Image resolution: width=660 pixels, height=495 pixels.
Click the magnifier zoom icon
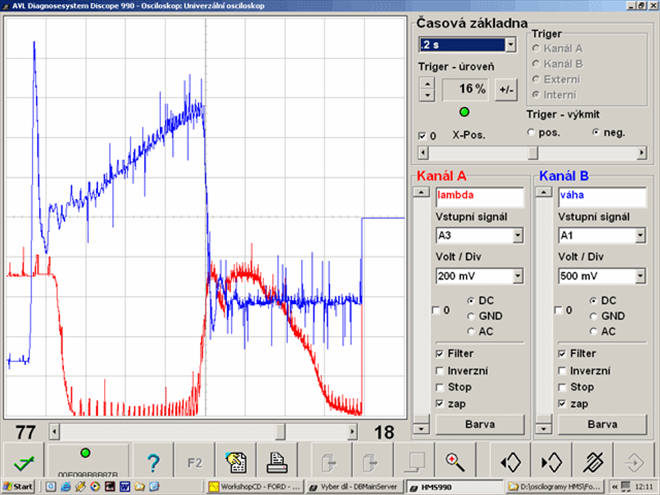click(454, 461)
